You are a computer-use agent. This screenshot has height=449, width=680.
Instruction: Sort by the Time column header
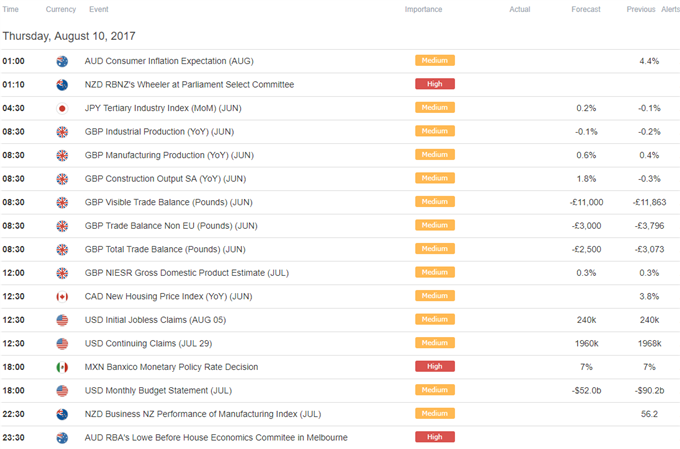click(10, 9)
